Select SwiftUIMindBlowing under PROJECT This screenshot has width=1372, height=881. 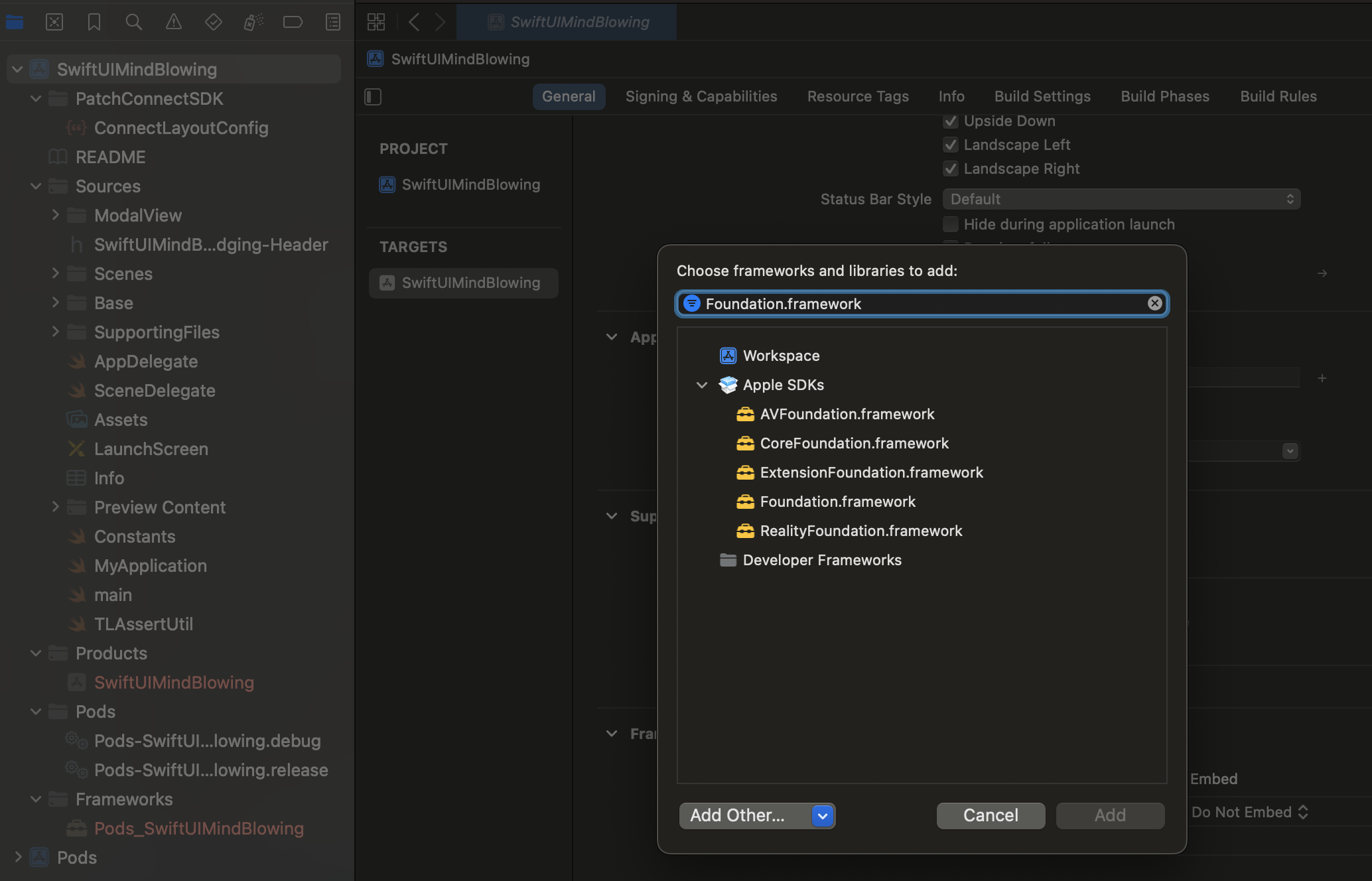click(464, 184)
